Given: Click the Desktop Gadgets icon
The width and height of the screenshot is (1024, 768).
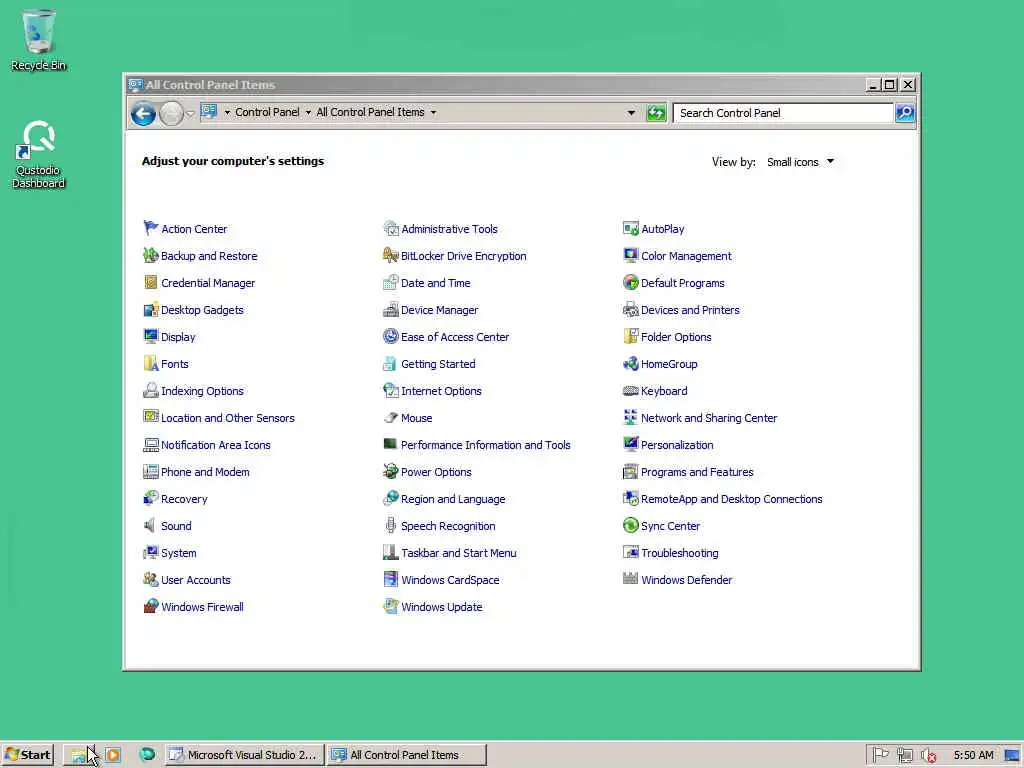Looking at the screenshot, I should (x=151, y=309).
